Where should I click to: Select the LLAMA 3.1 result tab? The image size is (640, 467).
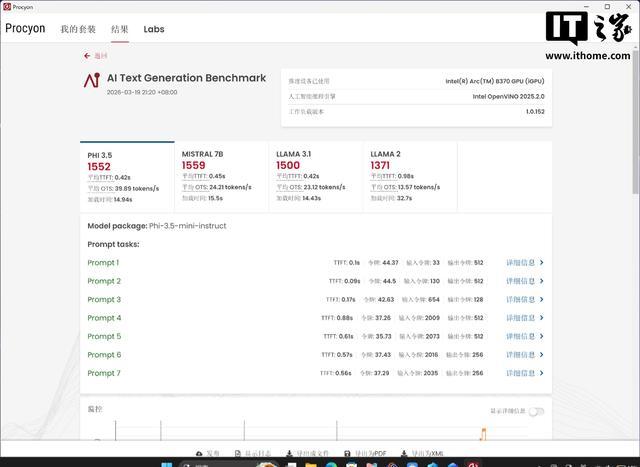pos(316,177)
